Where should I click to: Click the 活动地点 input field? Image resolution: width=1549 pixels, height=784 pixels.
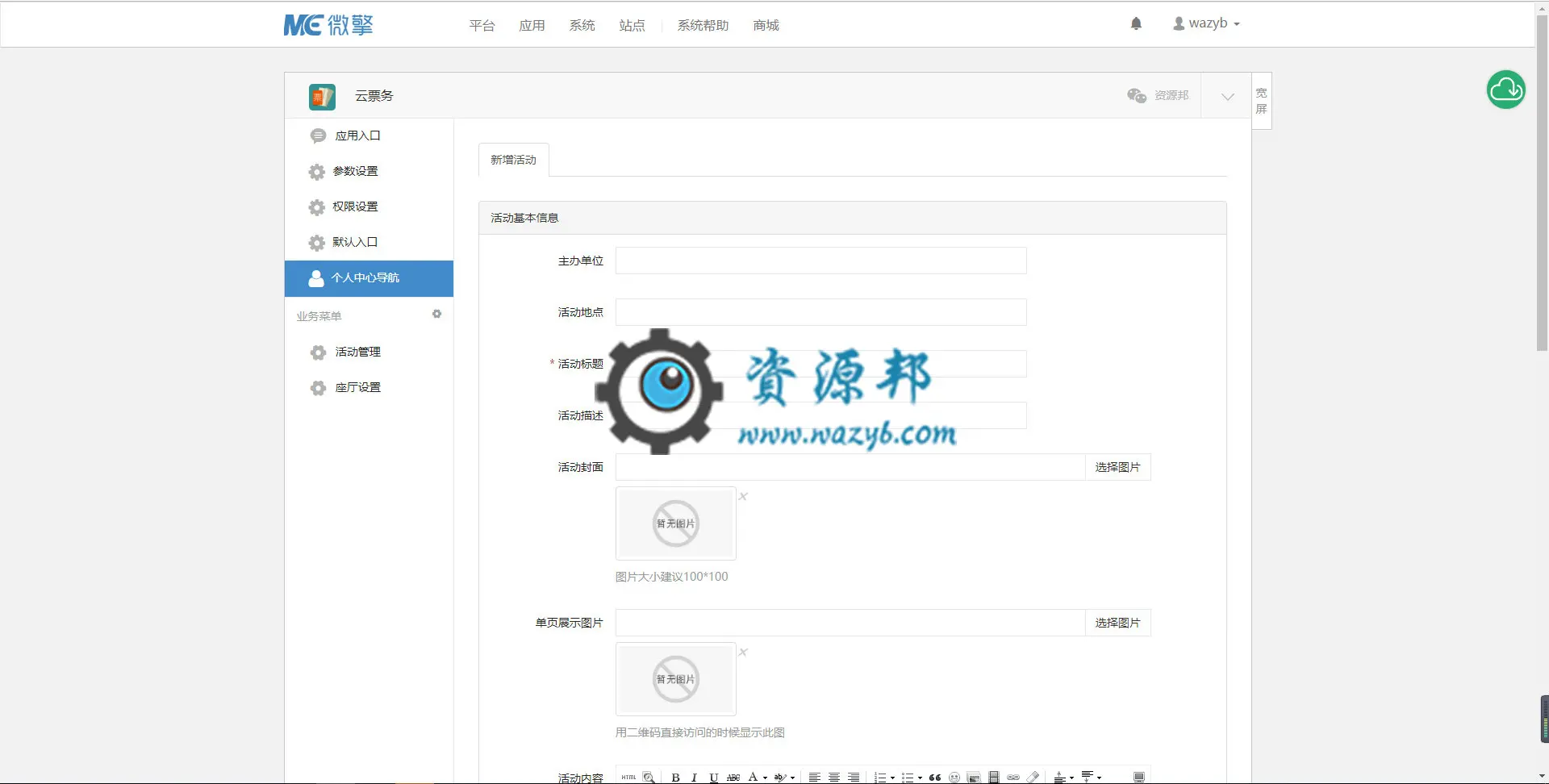coord(820,312)
